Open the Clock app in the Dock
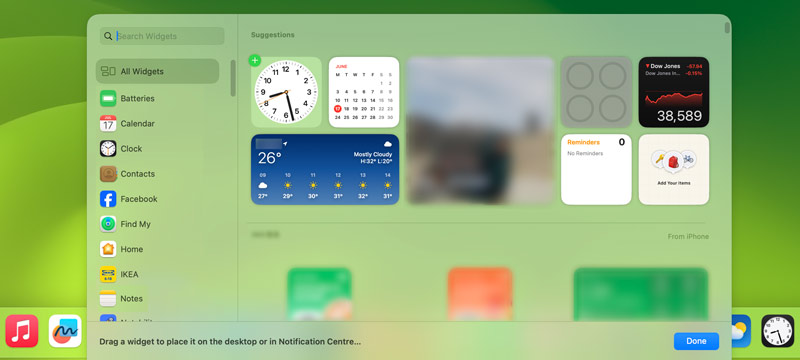Image resolution: width=800 pixels, height=360 pixels. (778, 331)
